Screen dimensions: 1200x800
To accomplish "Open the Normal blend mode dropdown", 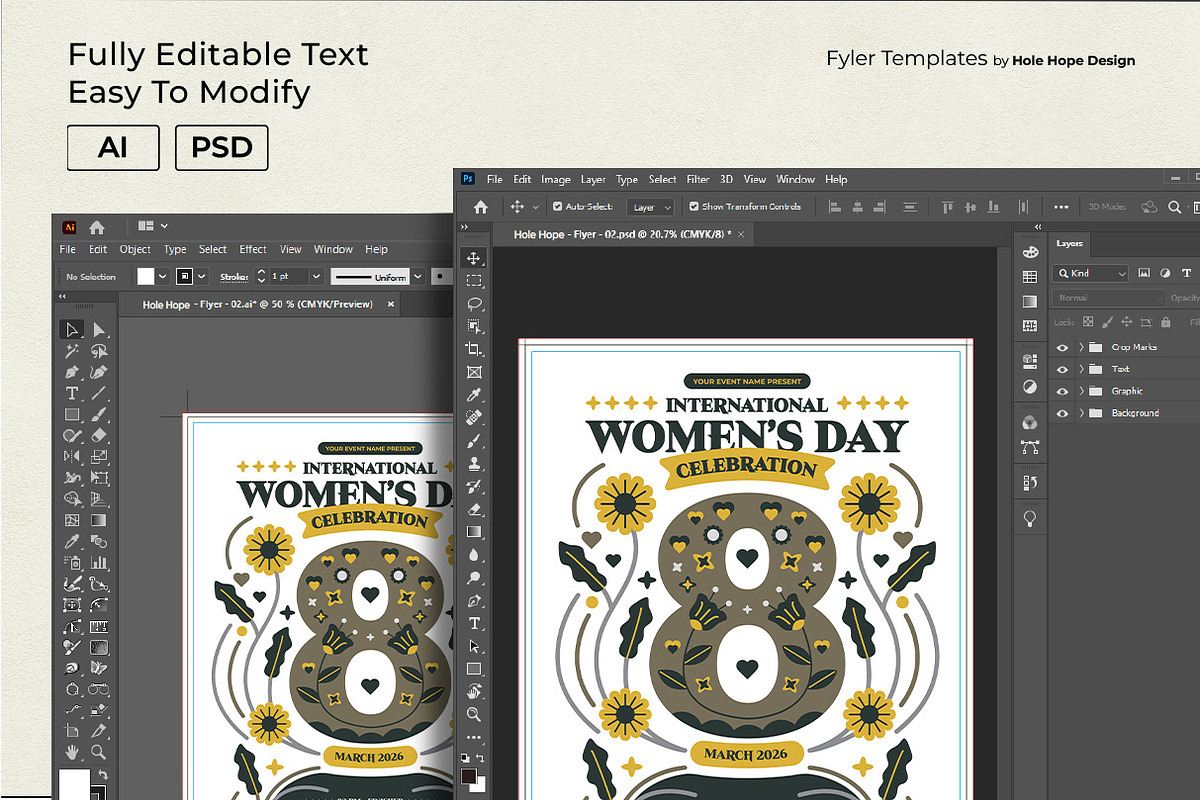I will click(1109, 298).
